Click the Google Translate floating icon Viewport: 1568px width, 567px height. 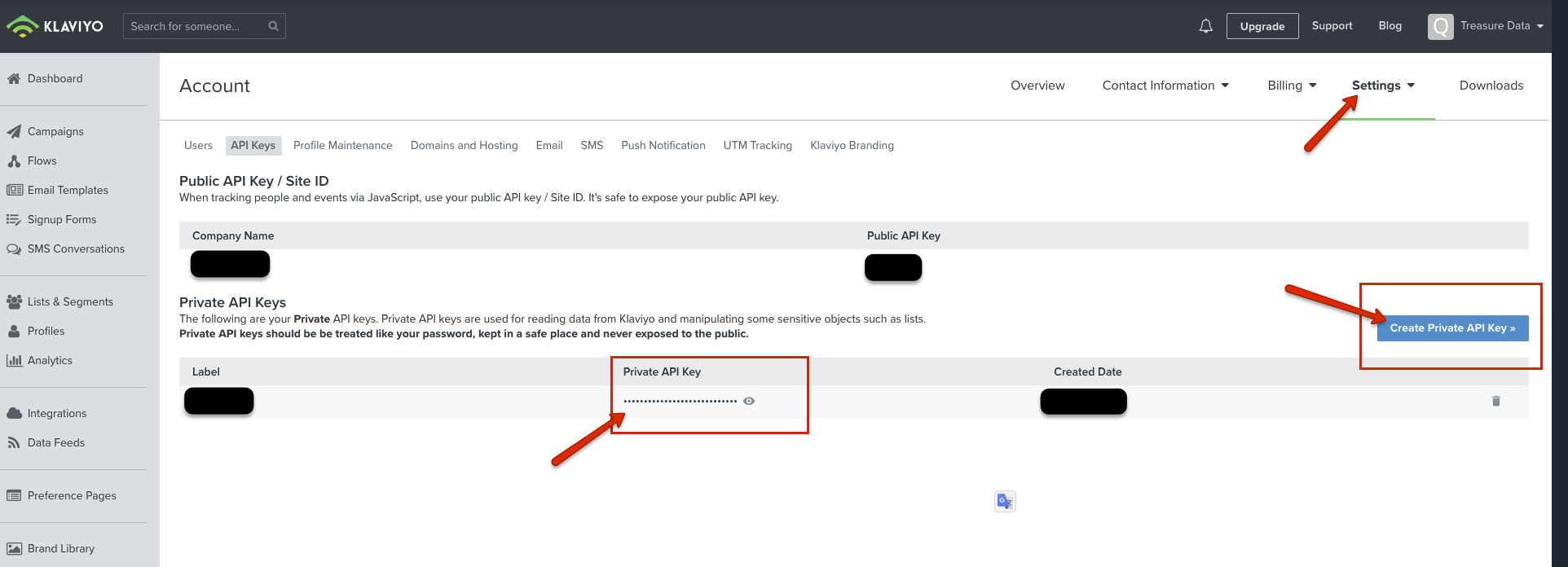coord(1005,501)
